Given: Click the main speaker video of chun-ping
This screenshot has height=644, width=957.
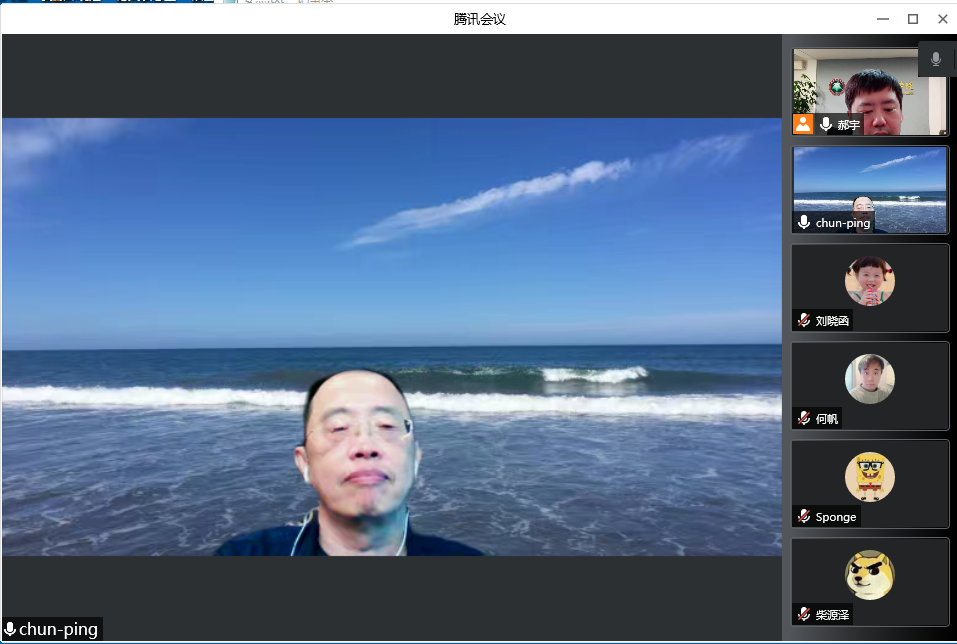Looking at the screenshot, I should click(x=392, y=336).
